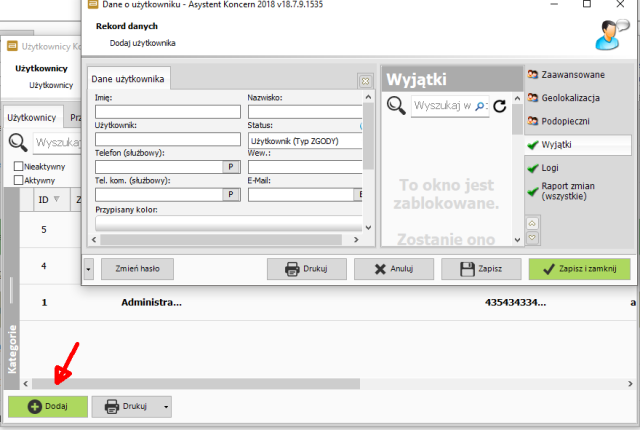Sort by the ID column header
The image size is (640, 430).
click(49, 199)
